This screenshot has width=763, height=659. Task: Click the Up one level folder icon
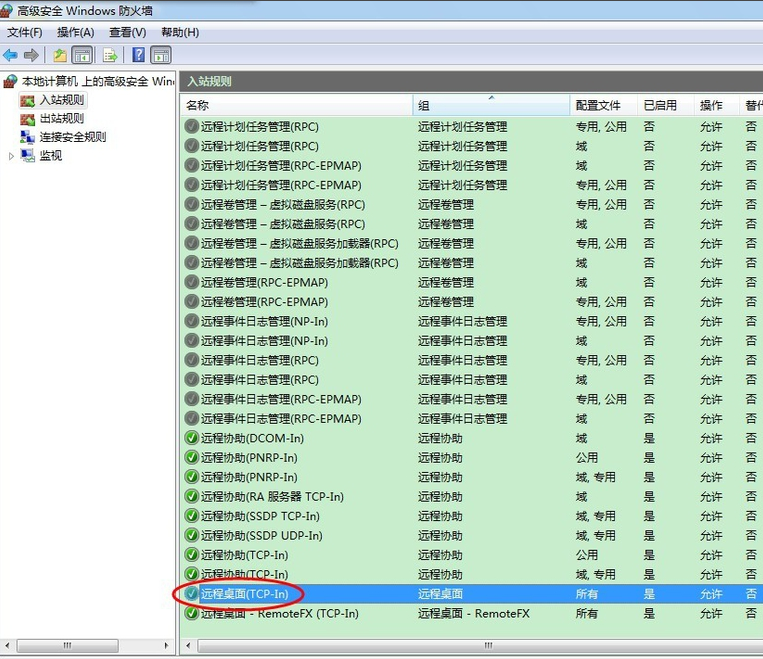[x=60, y=55]
